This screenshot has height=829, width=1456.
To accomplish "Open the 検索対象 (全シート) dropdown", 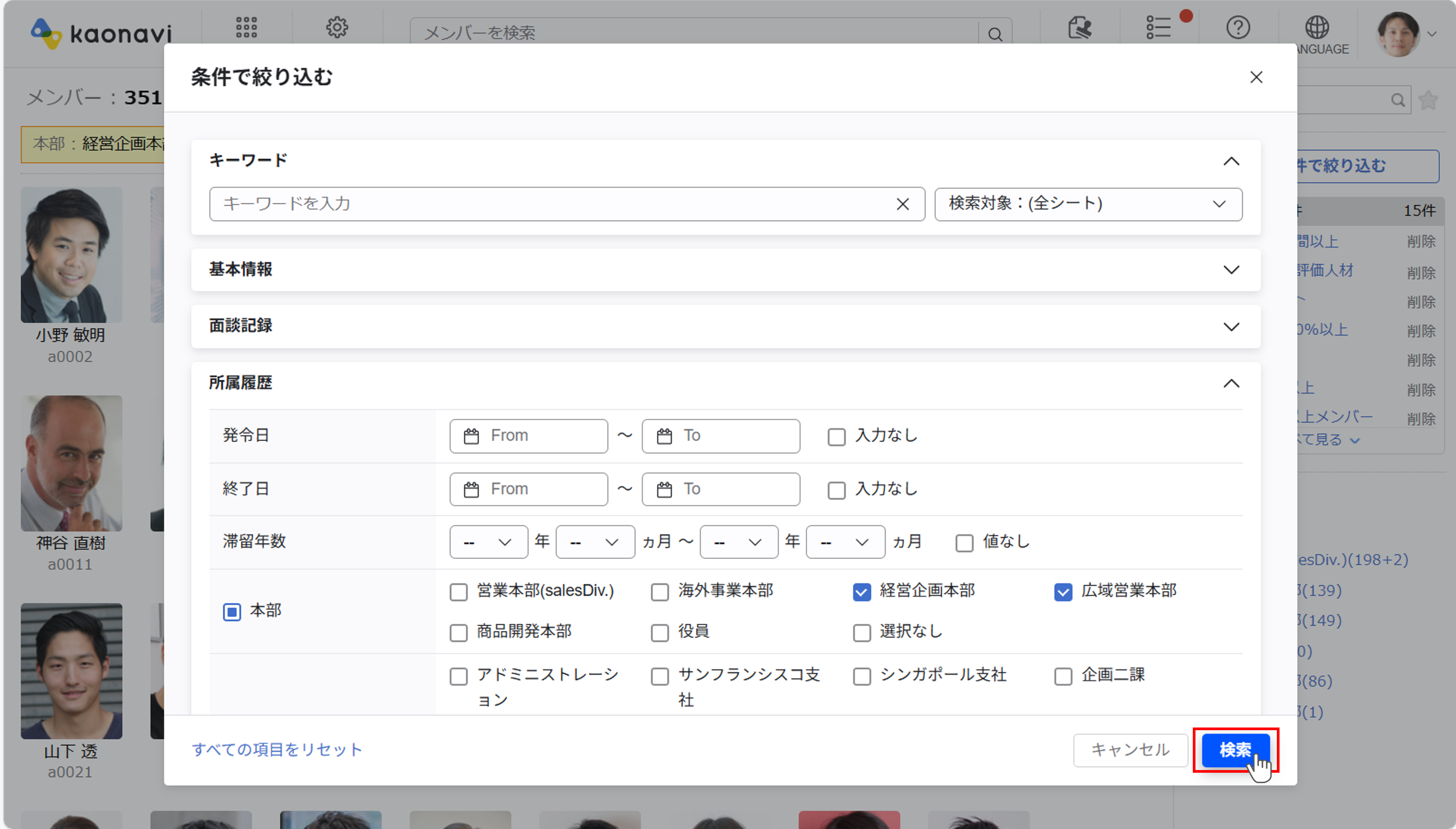I will coord(1088,204).
